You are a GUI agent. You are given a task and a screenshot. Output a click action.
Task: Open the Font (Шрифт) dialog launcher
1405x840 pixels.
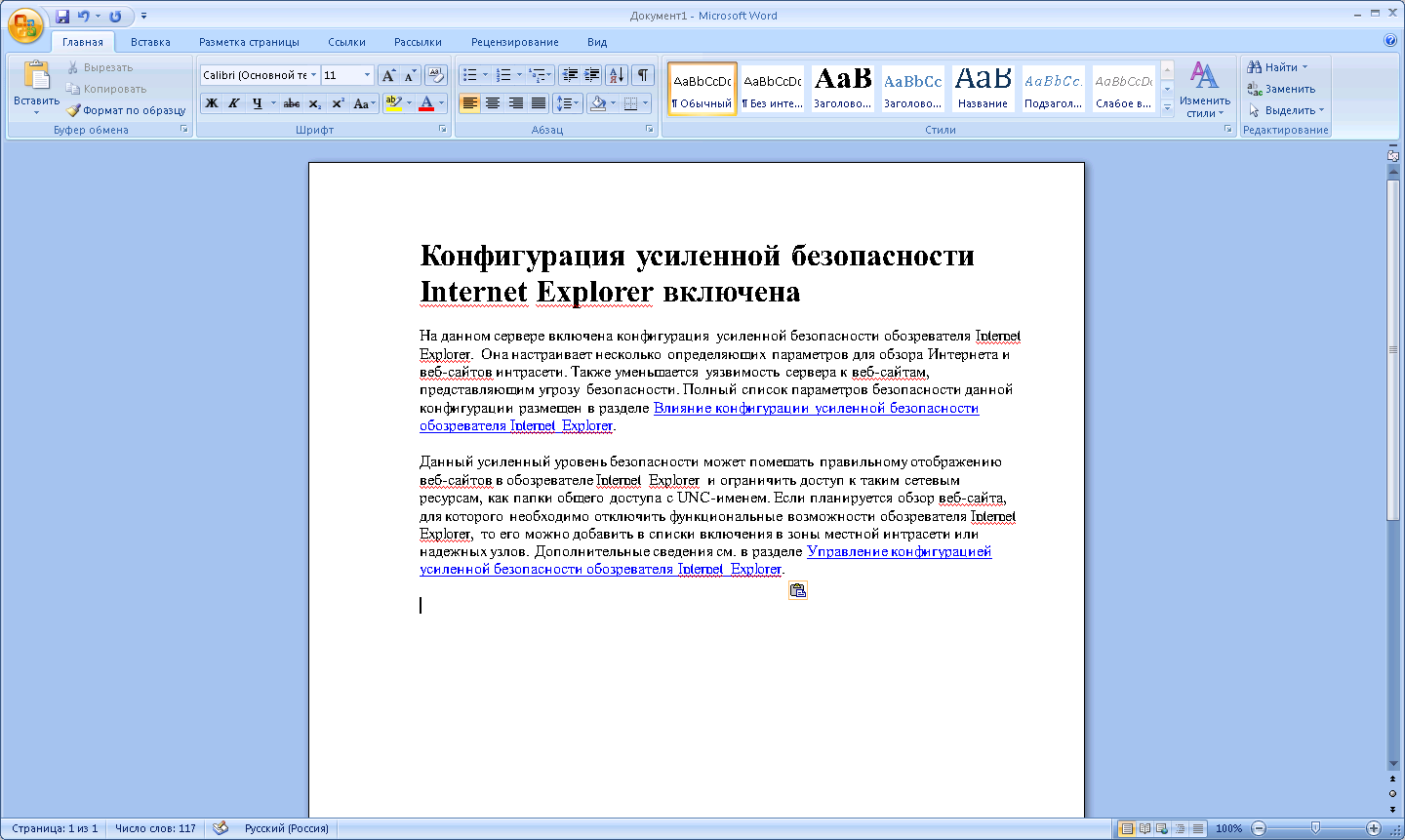[443, 129]
